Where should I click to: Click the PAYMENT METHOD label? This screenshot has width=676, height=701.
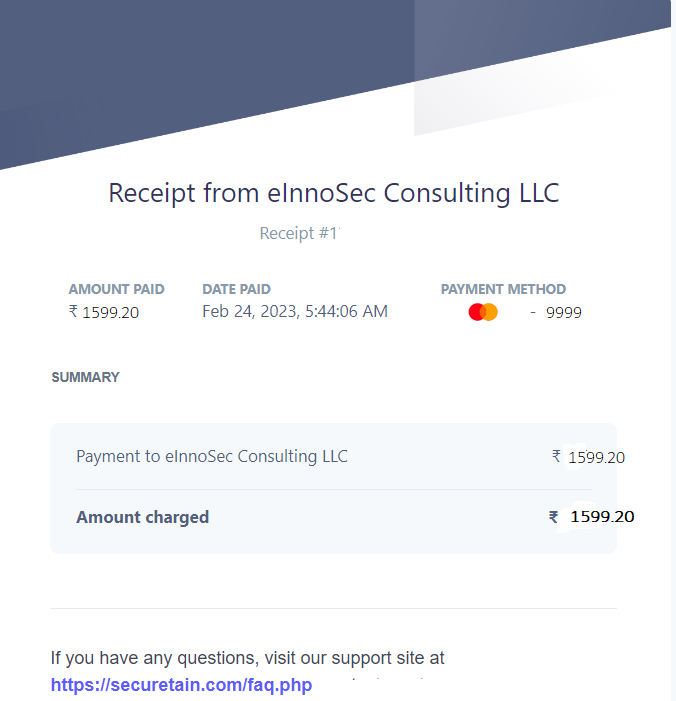coord(503,289)
